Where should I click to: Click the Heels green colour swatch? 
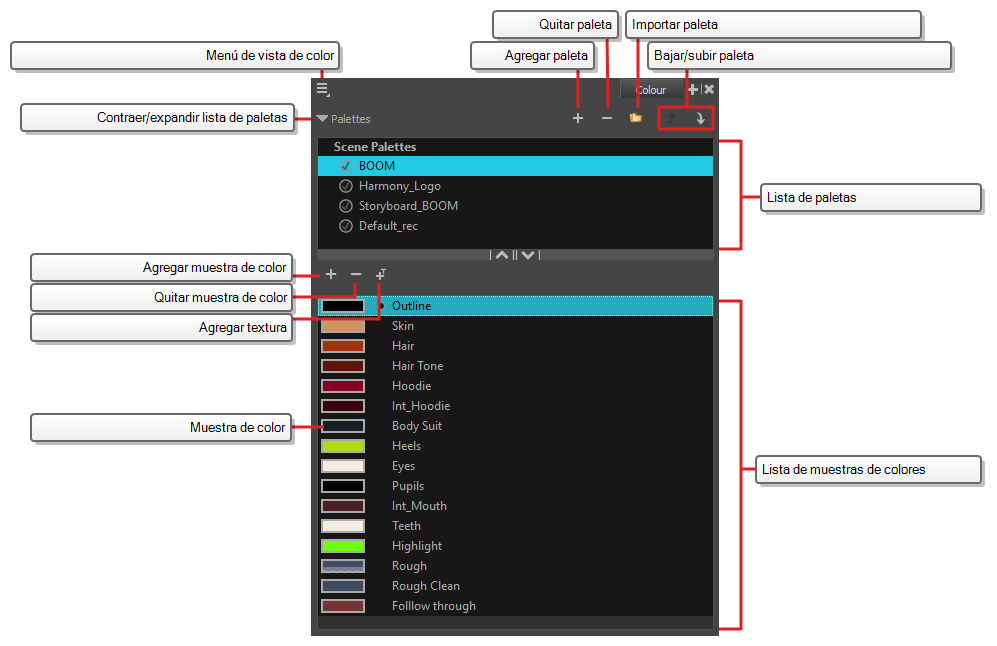point(343,446)
